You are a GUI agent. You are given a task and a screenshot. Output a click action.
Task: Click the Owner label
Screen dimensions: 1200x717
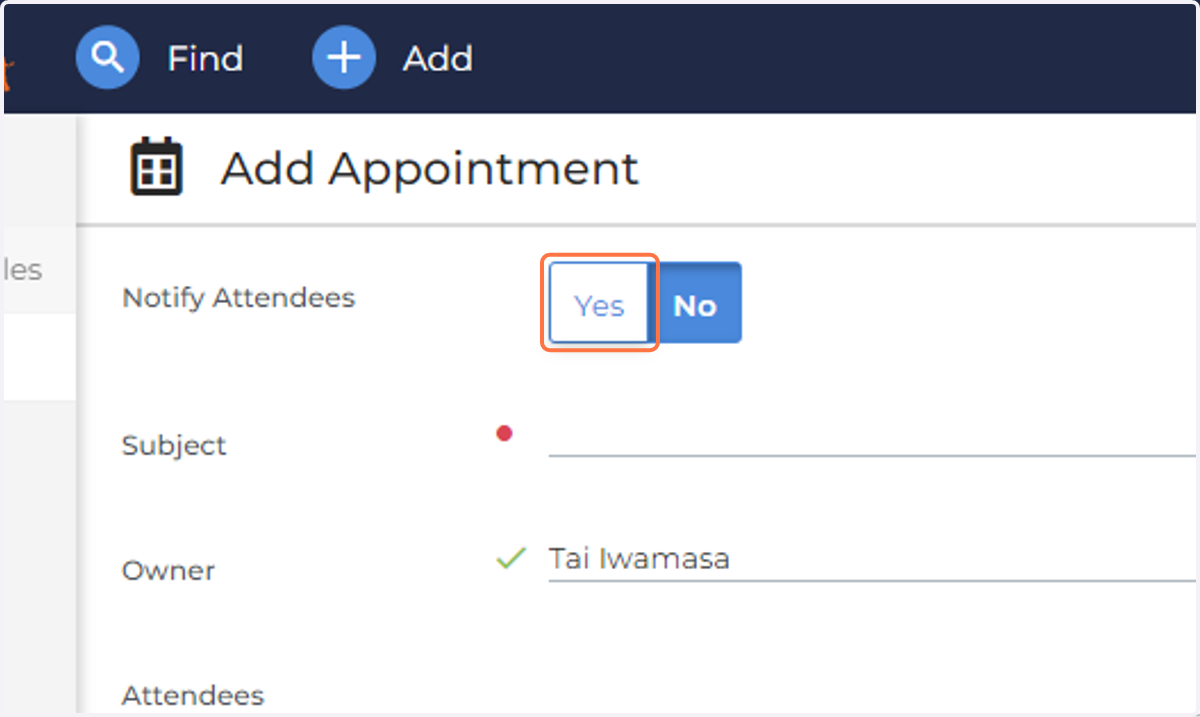168,571
